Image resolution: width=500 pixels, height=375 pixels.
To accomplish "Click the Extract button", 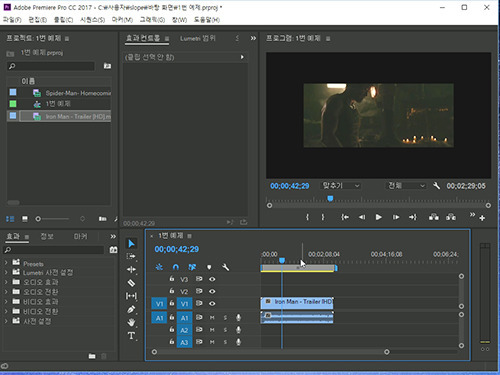I will (451, 217).
